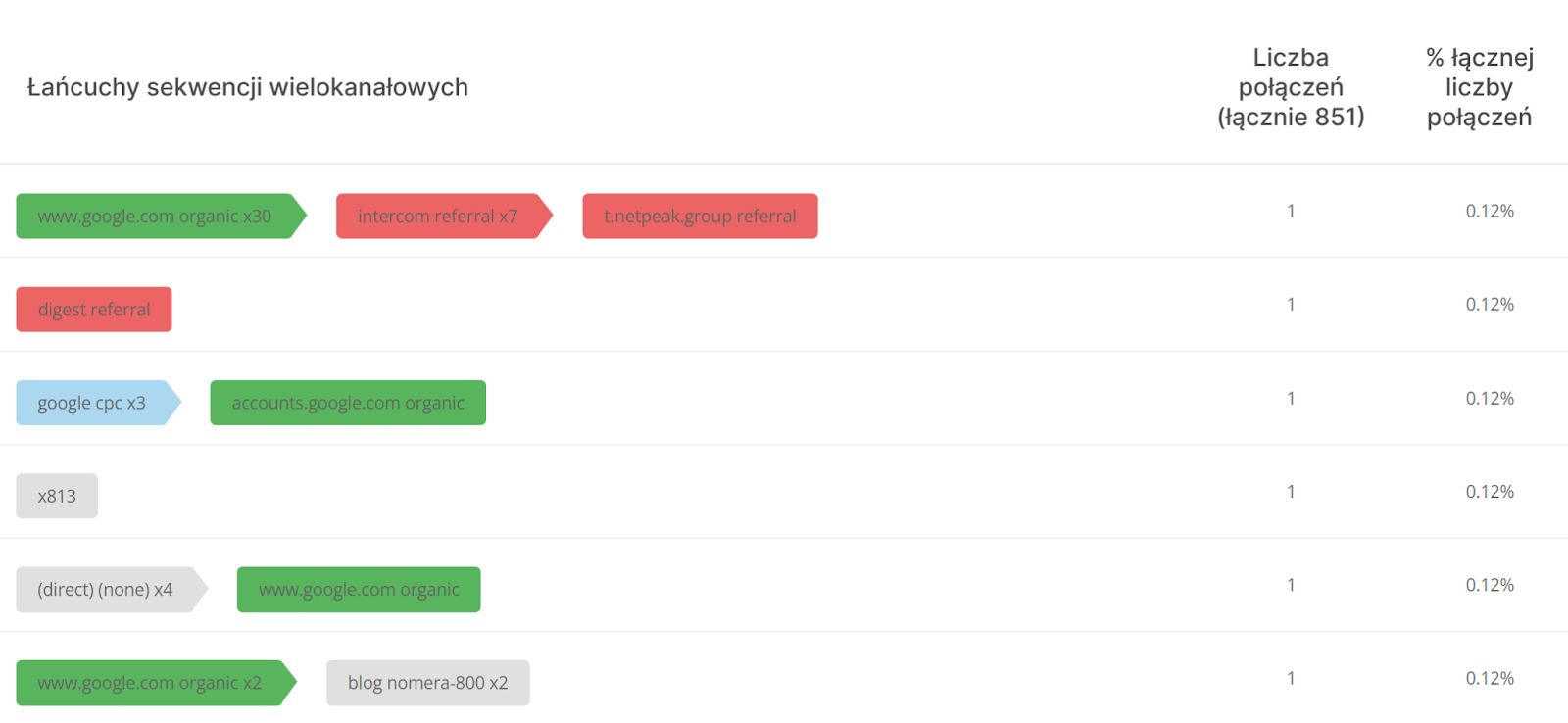Click the 0.12% in blog nomera-800 row
The width and height of the screenshot is (1568, 723).
point(1490,679)
